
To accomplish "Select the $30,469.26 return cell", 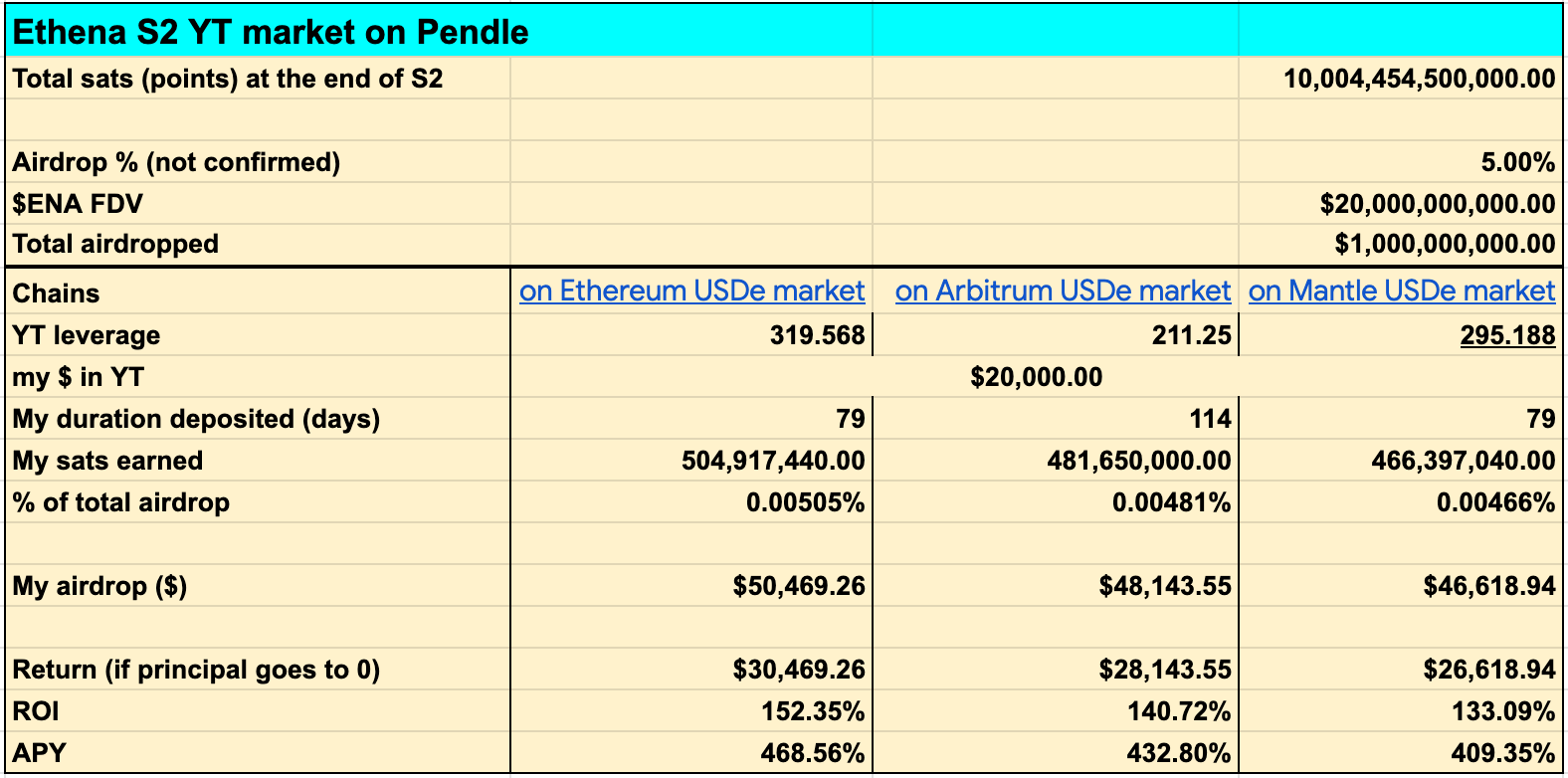I will [799, 670].
